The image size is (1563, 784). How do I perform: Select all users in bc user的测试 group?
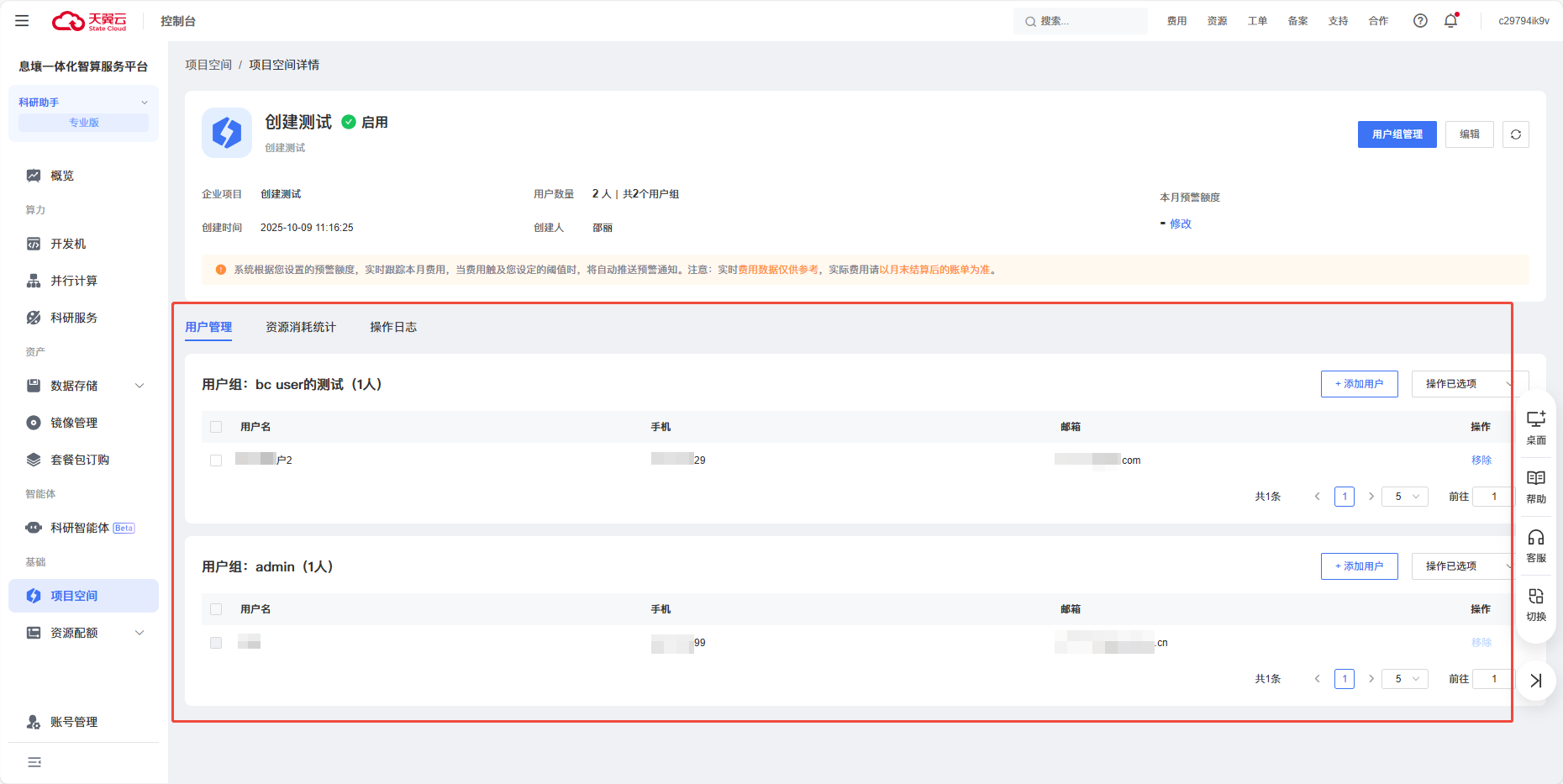(x=216, y=427)
